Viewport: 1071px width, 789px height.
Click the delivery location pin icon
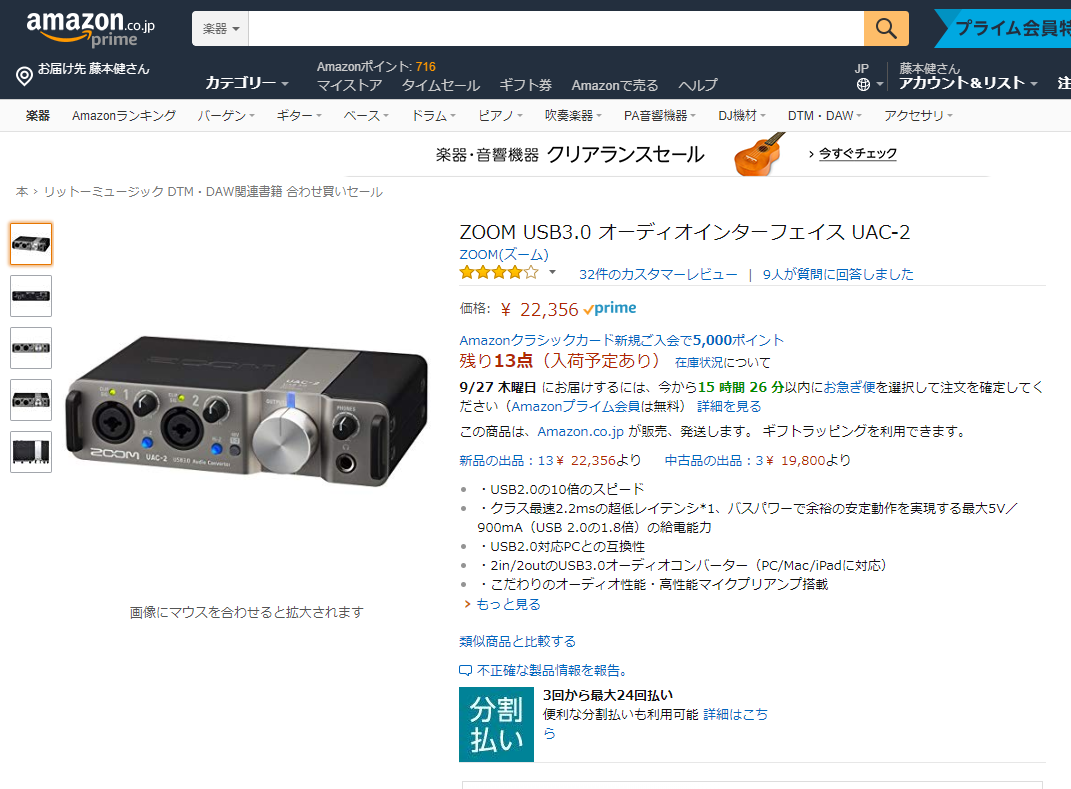tap(24, 76)
